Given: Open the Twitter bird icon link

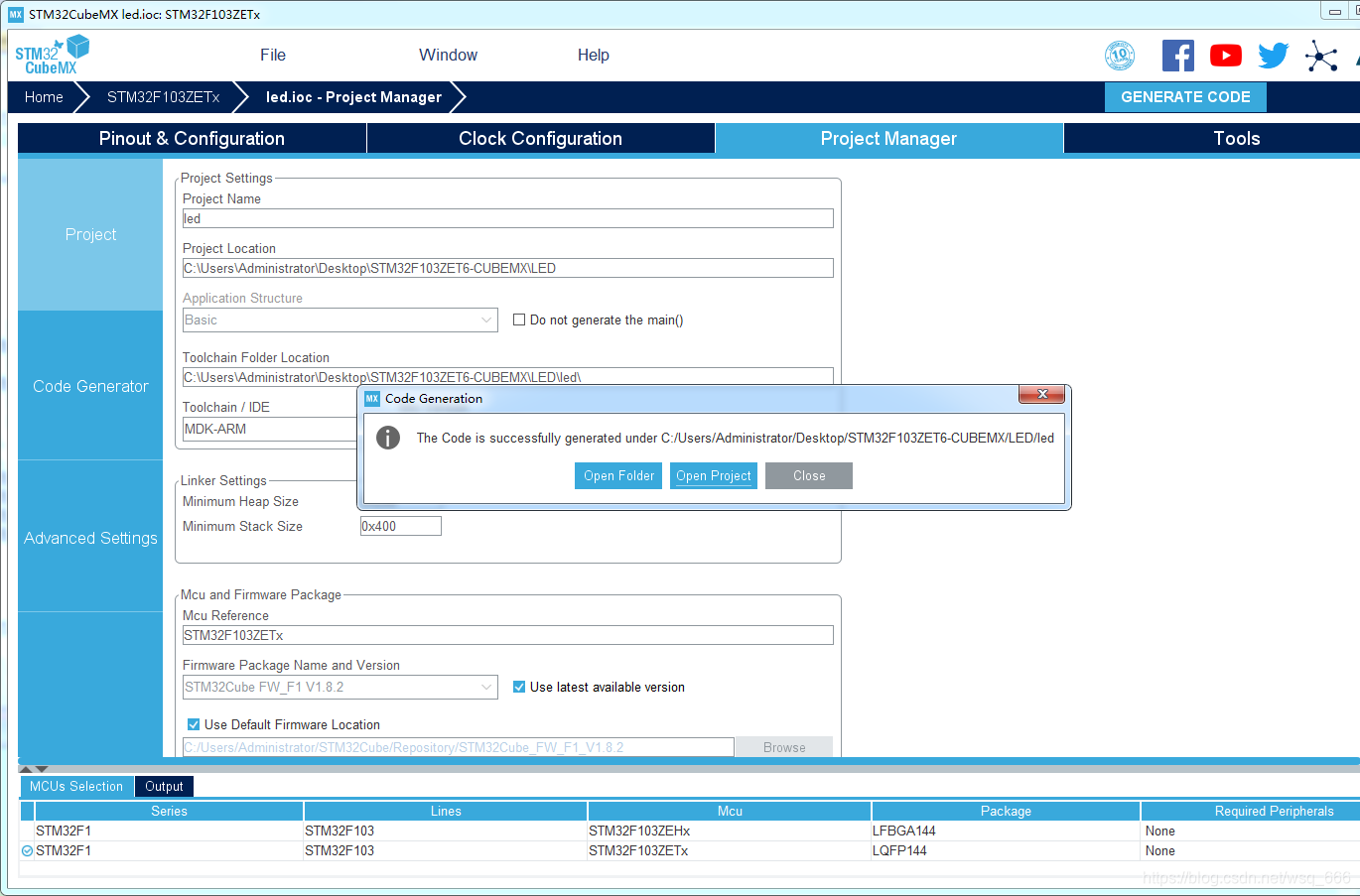Looking at the screenshot, I should 1274,56.
